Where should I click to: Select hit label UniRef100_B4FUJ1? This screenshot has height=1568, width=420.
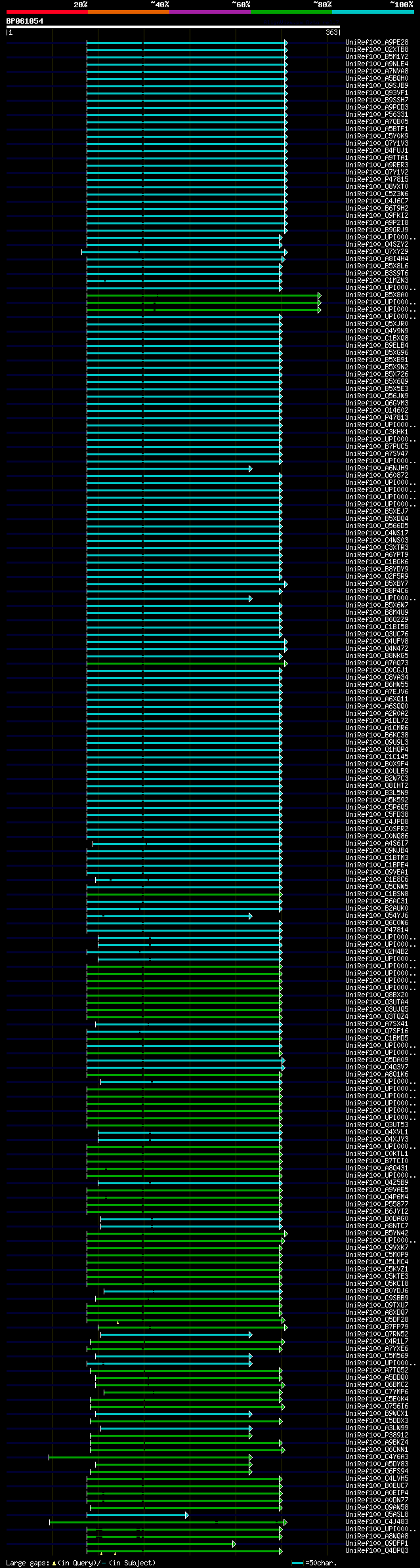(377, 150)
